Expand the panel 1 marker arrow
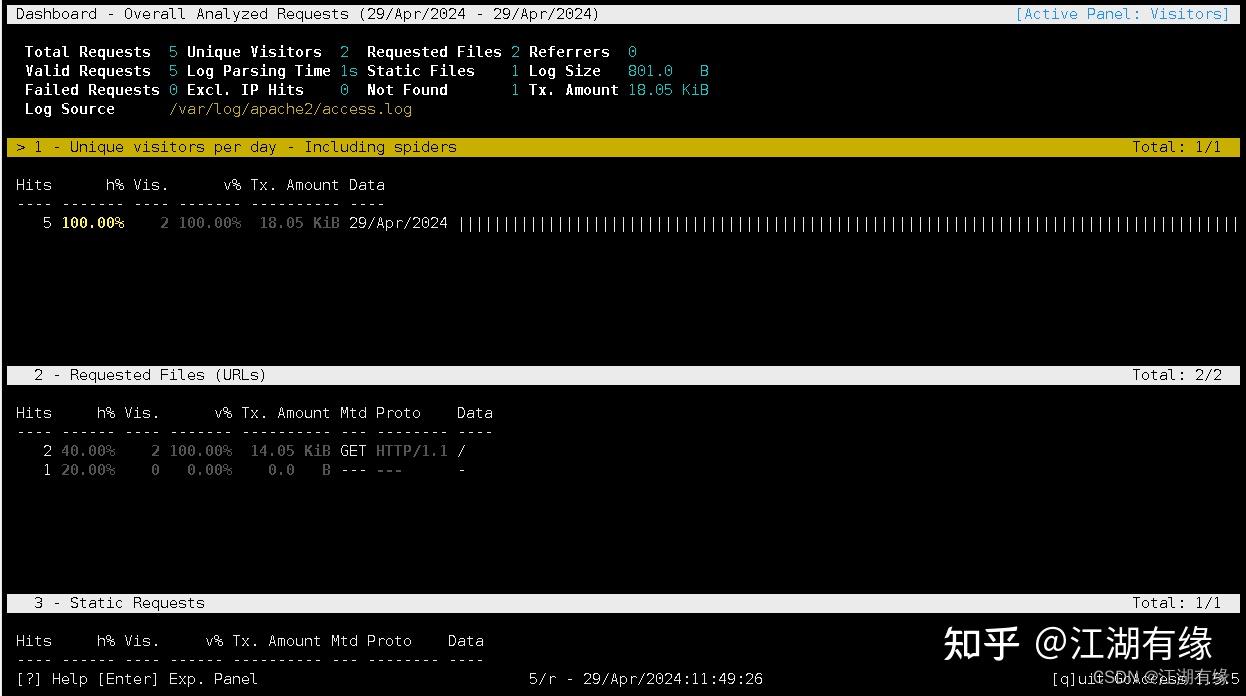This screenshot has width=1246, height=696. (x=21, y=146)
